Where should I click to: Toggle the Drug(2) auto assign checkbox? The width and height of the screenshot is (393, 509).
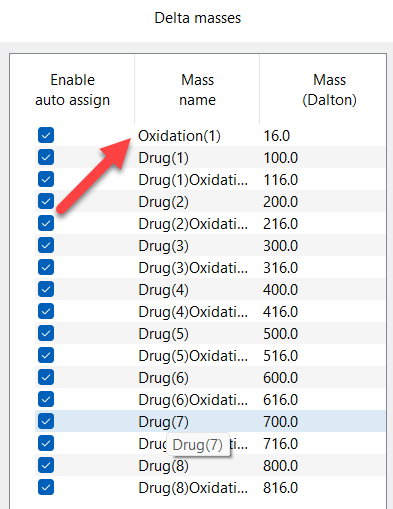(46, 201)
